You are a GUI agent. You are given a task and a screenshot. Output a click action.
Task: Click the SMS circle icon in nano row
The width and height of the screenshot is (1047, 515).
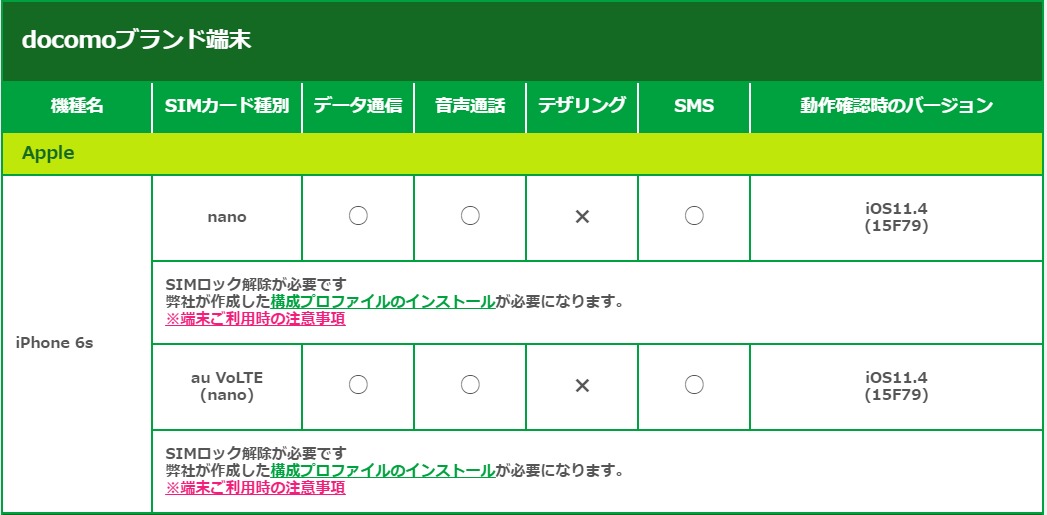[694, 216]
